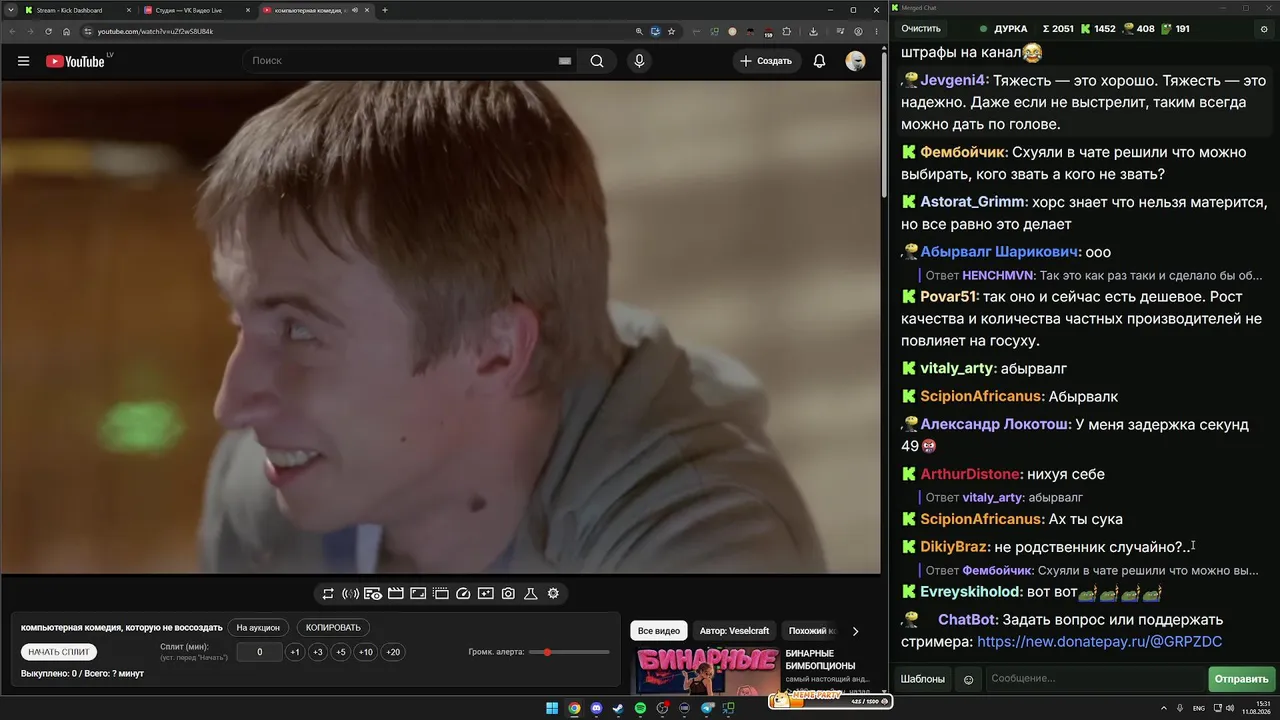Open browser downloads
Image resolution: width=1280 pixels, height=720 pixels.
[x=813, y=31]
